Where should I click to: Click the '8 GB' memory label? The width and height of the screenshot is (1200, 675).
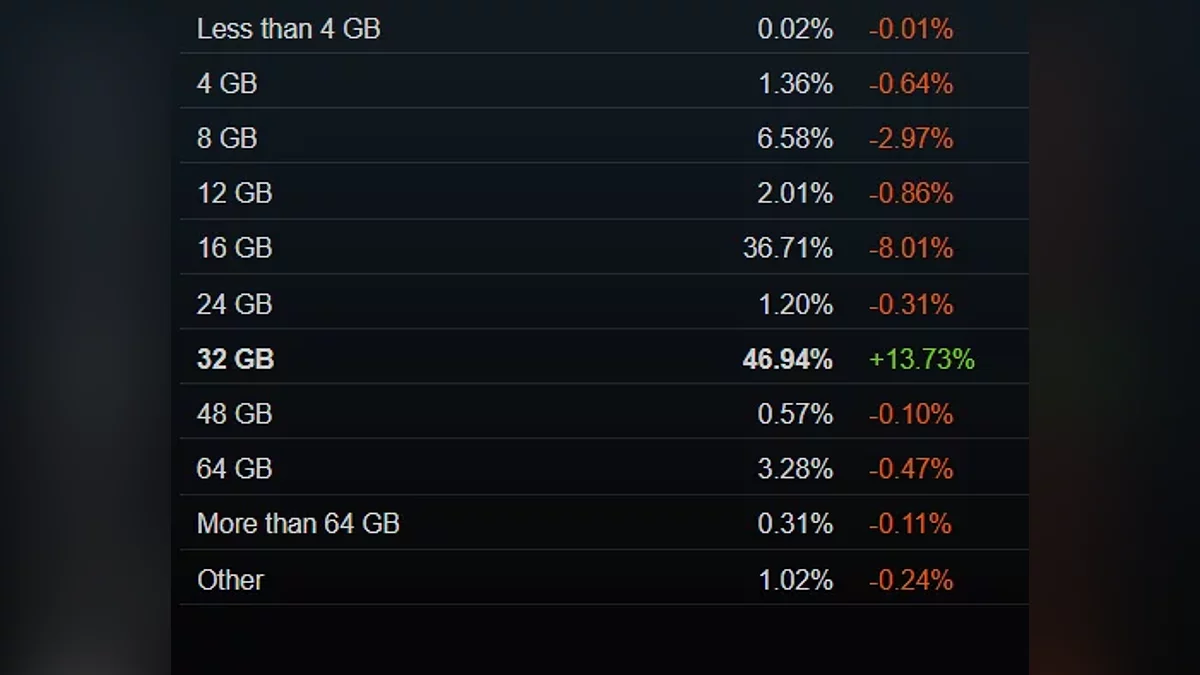pos(227,139)
